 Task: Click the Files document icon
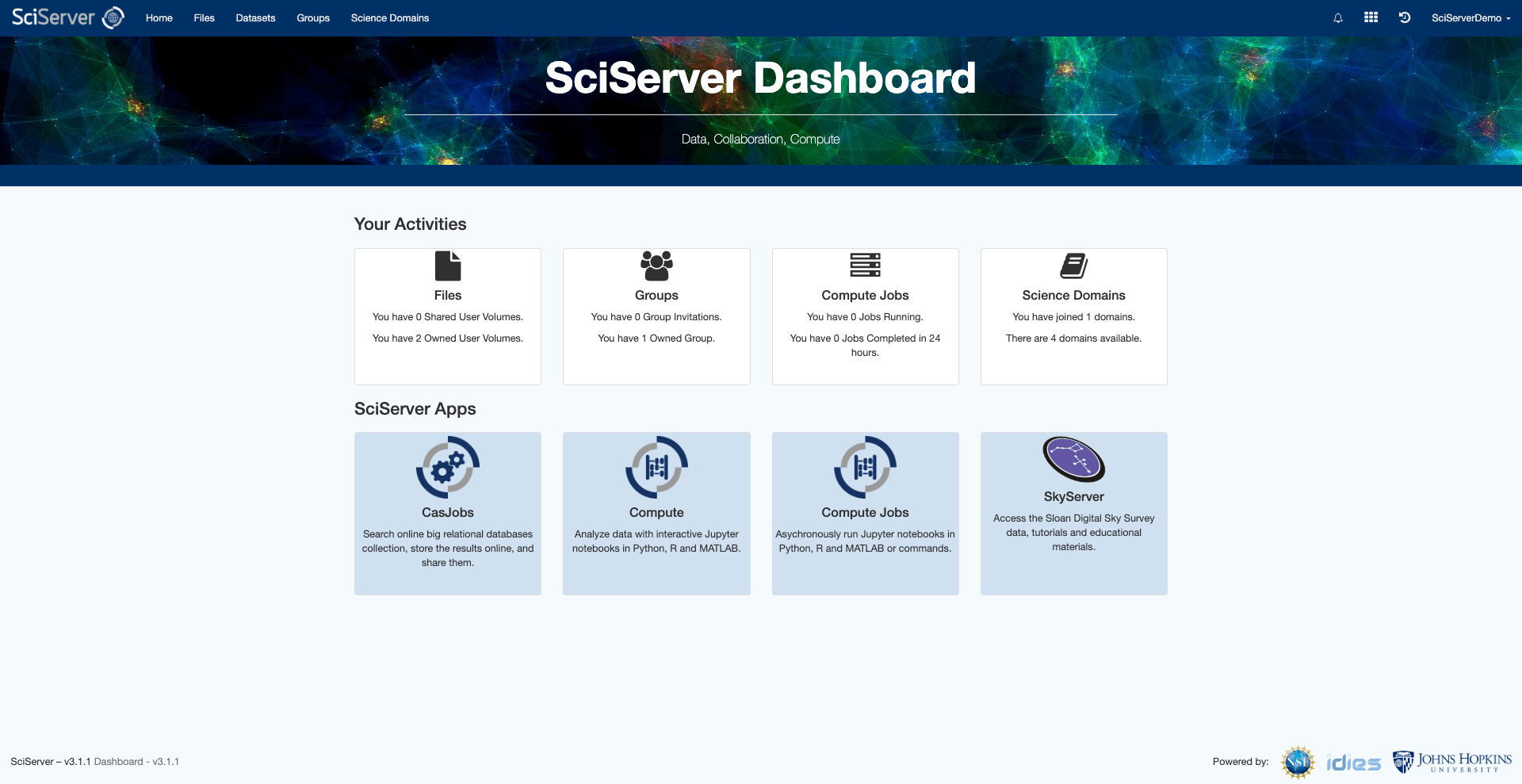coord(448,266)
